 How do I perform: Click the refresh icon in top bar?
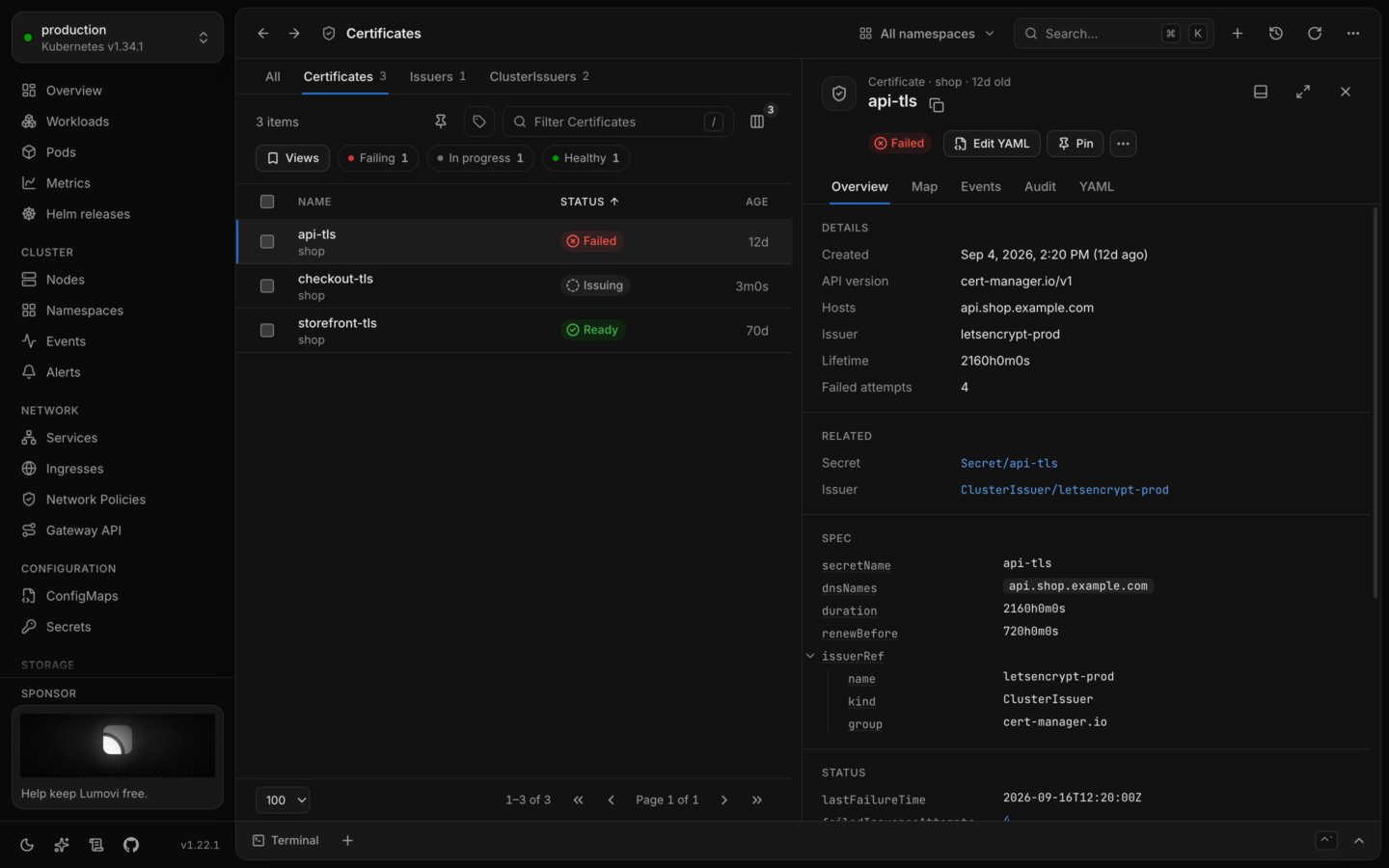1315,34
